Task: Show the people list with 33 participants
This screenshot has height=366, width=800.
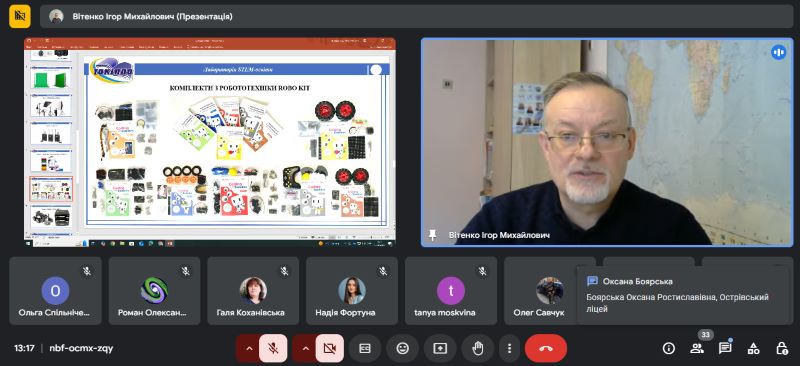Action: 697,348
